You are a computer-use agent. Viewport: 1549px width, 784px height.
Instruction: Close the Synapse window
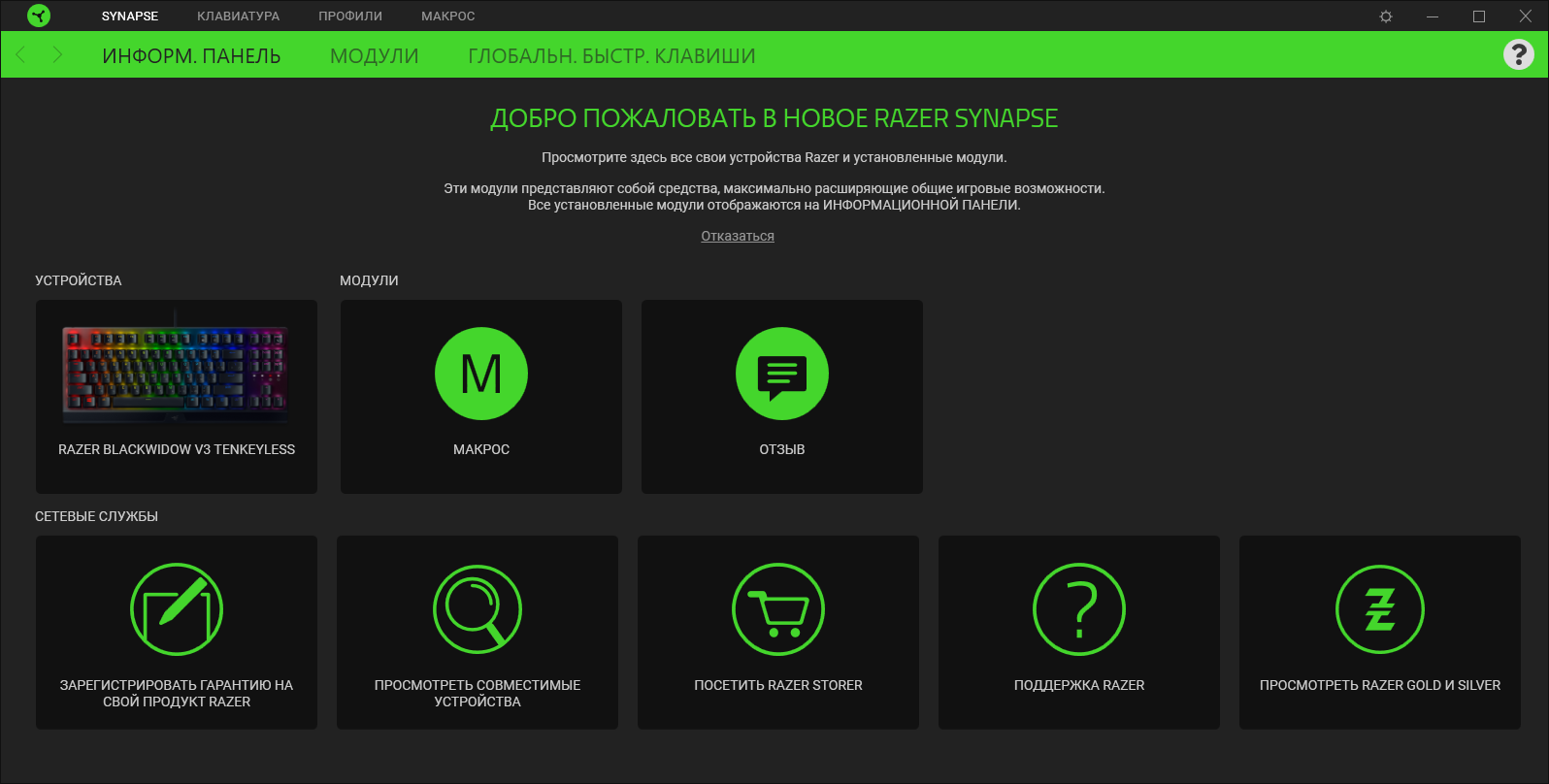click(x=1526, y=16)
